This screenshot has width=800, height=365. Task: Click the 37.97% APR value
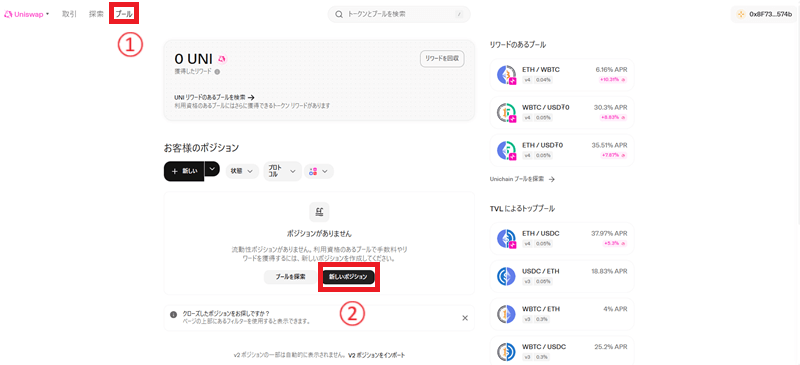pos(609,233)
